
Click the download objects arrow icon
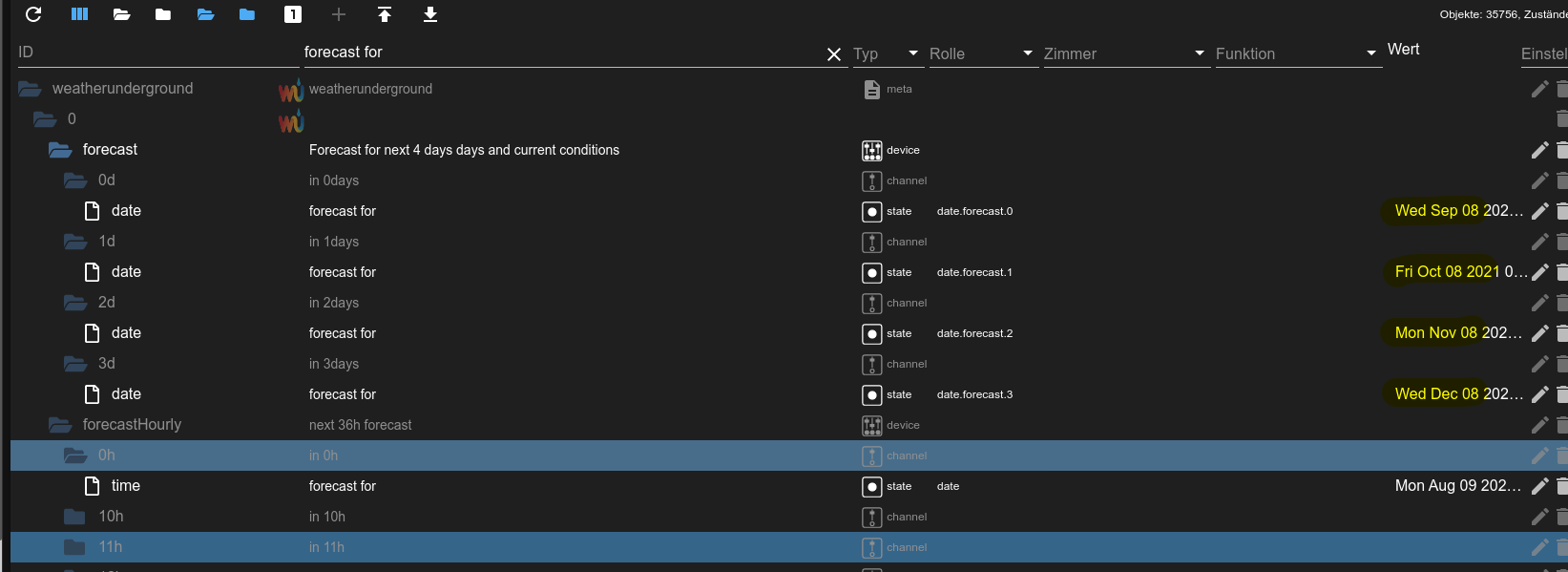pyautogui.click(x=430, y=14)
